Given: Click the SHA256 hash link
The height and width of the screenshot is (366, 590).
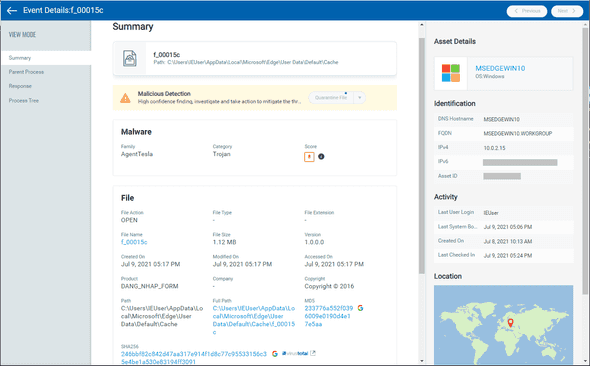Looking at the screenshot, I should pos(194,358).
